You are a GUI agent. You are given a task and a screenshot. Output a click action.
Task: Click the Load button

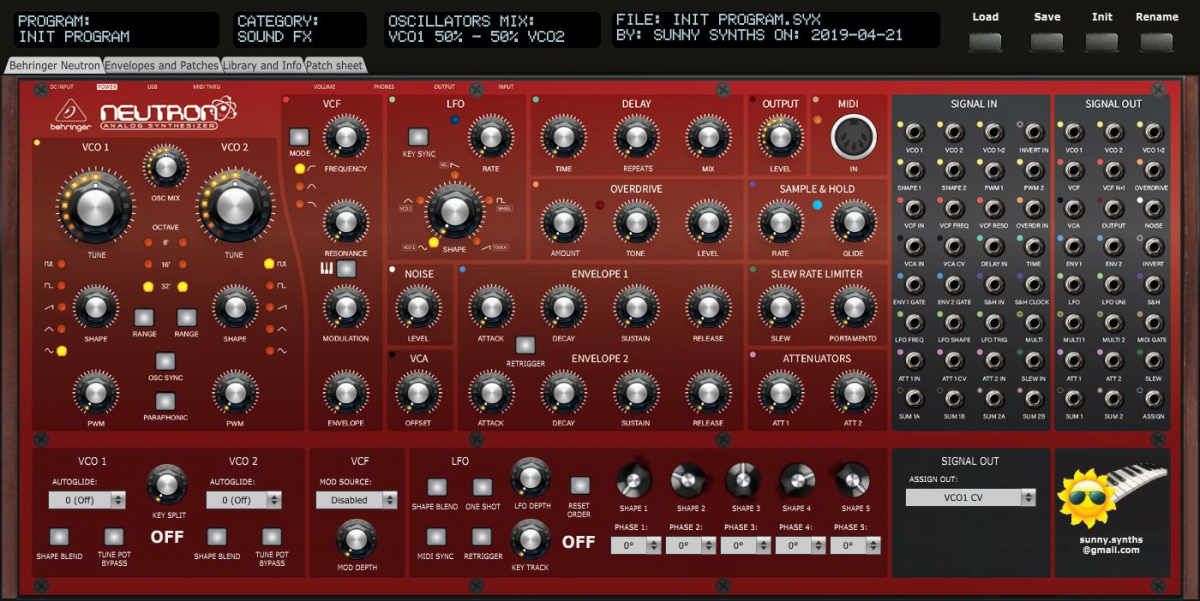point(985,42)
